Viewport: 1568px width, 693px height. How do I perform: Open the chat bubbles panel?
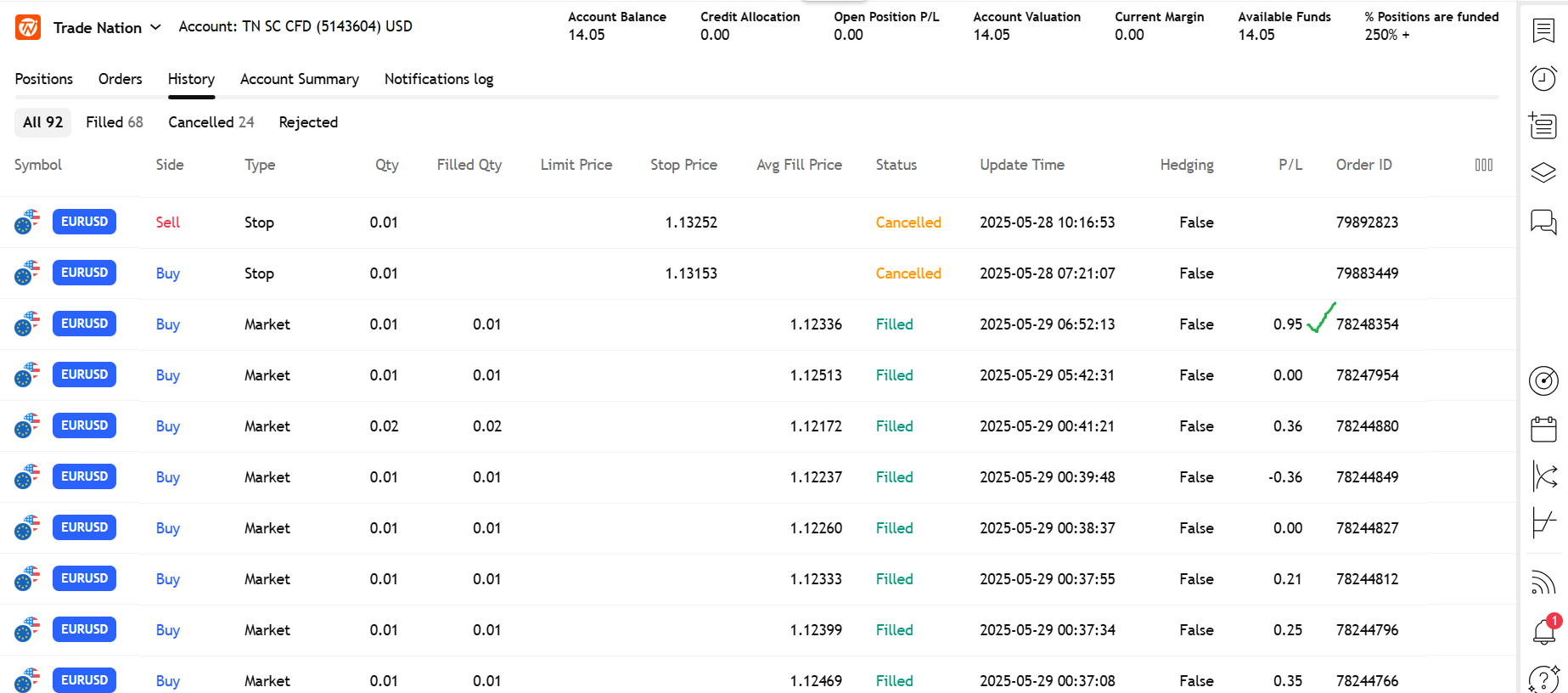point(1543,222)
